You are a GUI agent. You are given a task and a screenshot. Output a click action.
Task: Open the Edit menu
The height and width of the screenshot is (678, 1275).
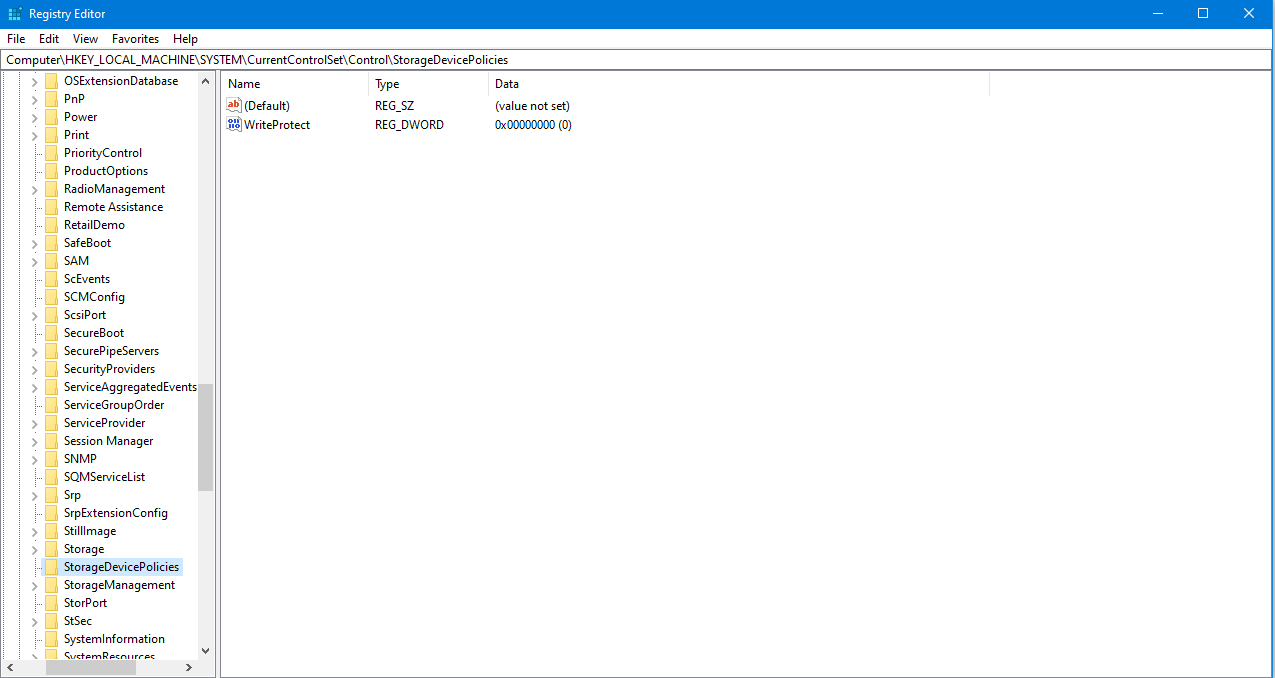[x=49, y=39]
